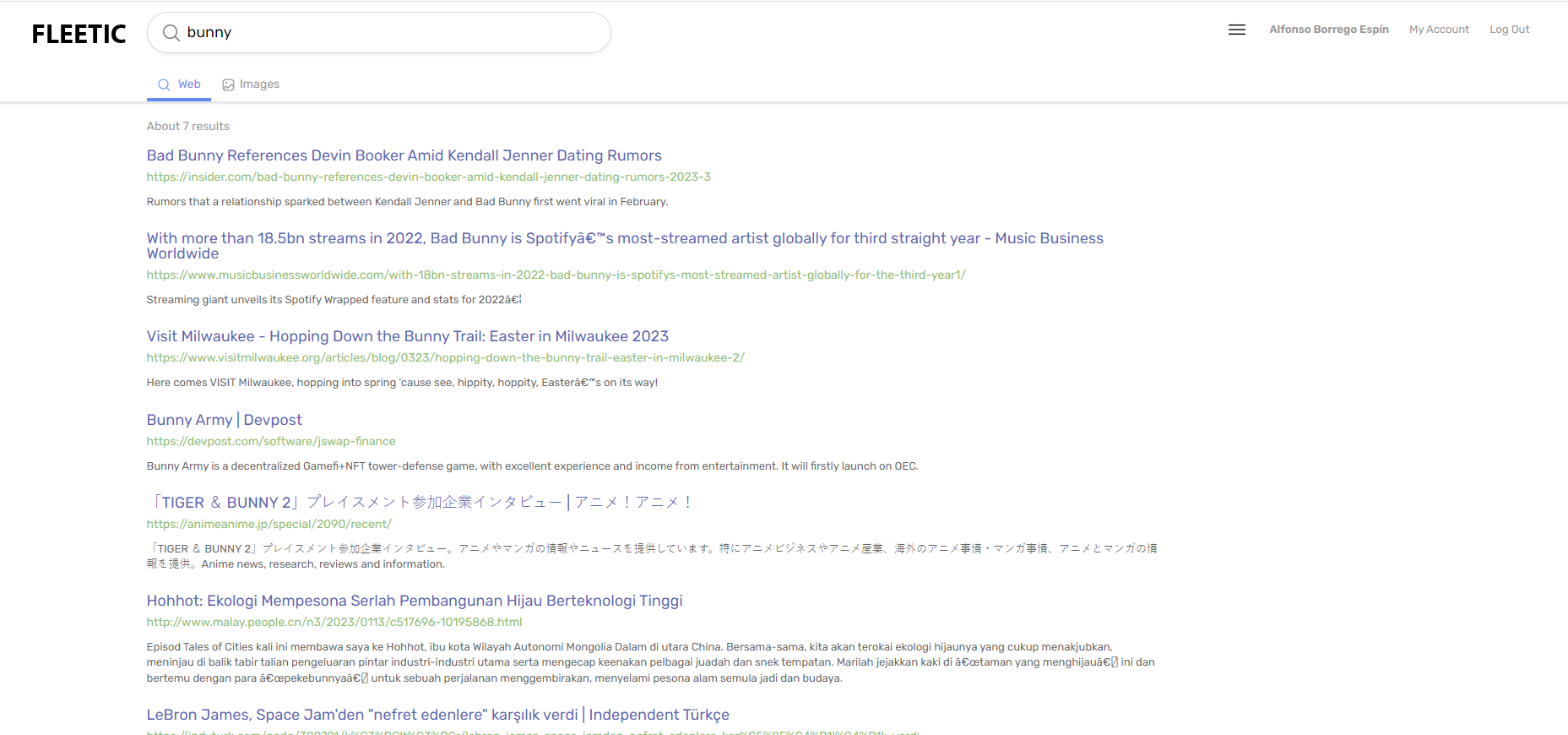
Task: Open Visit Milwaukee Bunny Trail result
Action: [x=407, y=336]
